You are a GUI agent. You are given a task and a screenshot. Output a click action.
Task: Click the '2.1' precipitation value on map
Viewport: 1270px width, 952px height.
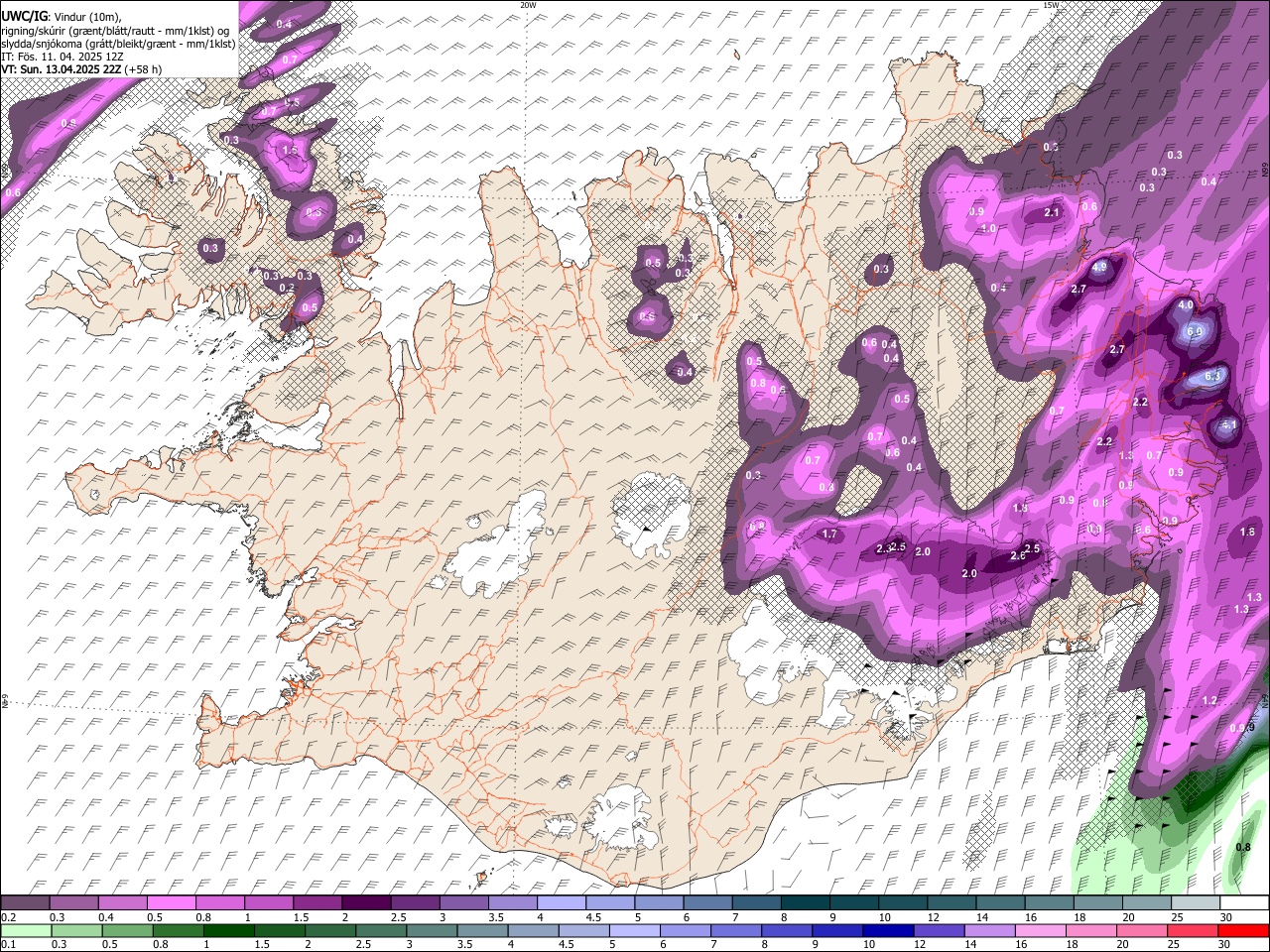coord(1053,212)
